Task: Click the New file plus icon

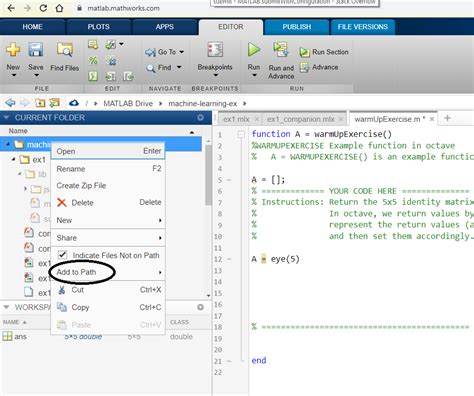Action: point(13,49)
